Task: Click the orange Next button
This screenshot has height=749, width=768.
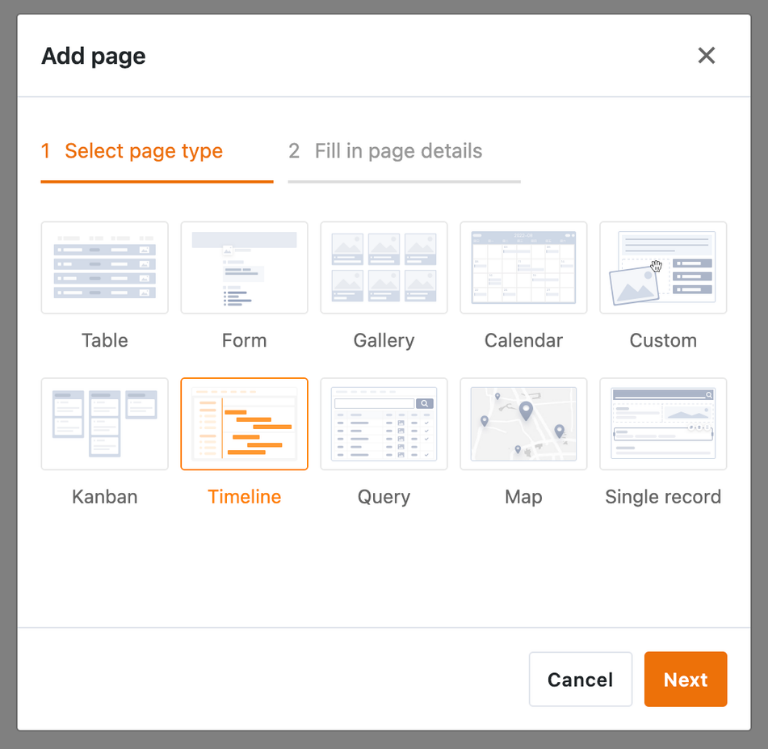Action: [x=685, y=679]
